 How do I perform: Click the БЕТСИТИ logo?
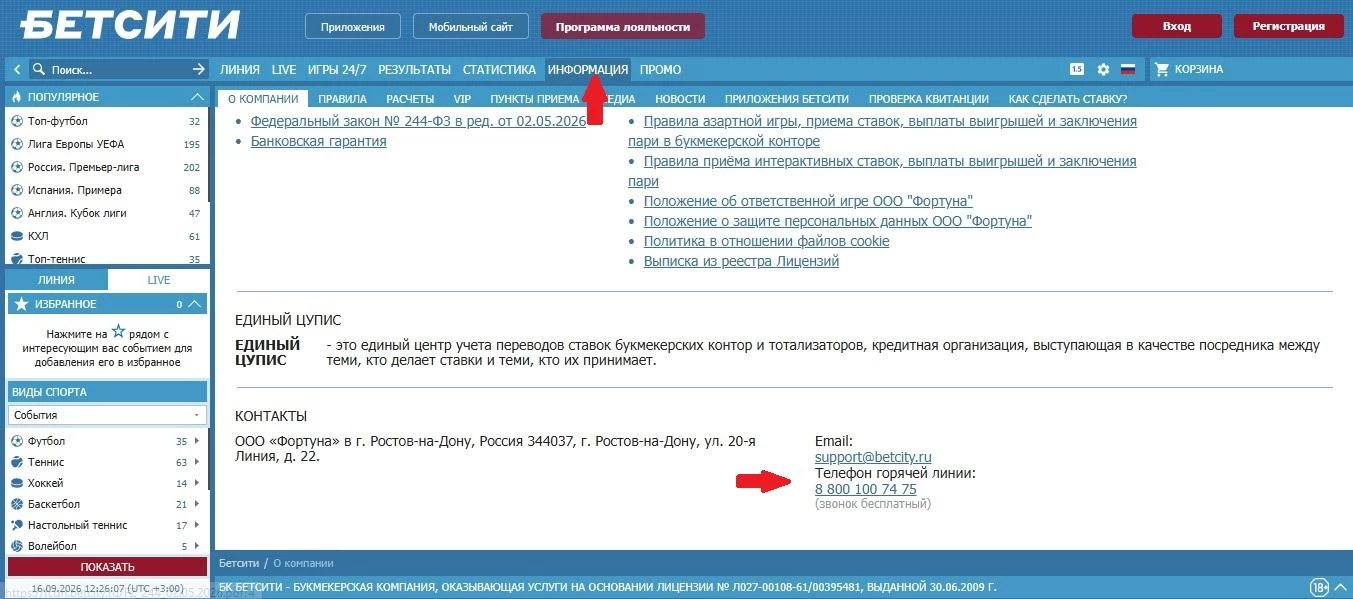point(130,25)
